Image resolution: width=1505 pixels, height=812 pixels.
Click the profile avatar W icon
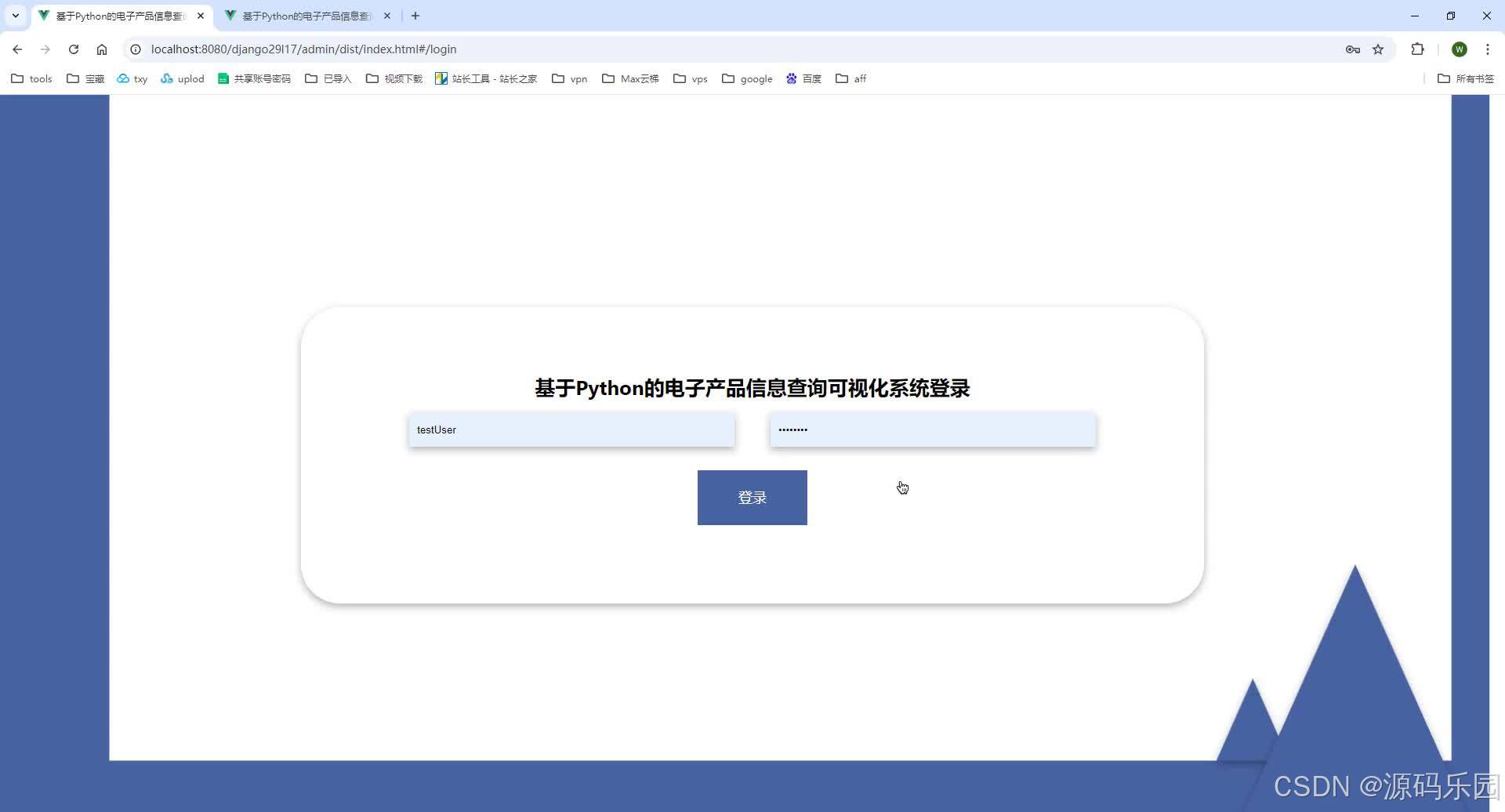pos(1460,49)
